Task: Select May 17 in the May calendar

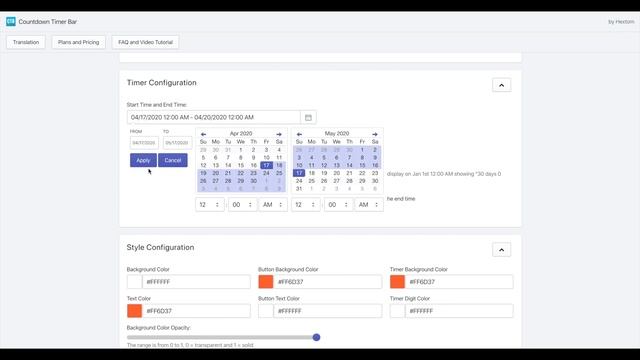Action: coord(299,173)
